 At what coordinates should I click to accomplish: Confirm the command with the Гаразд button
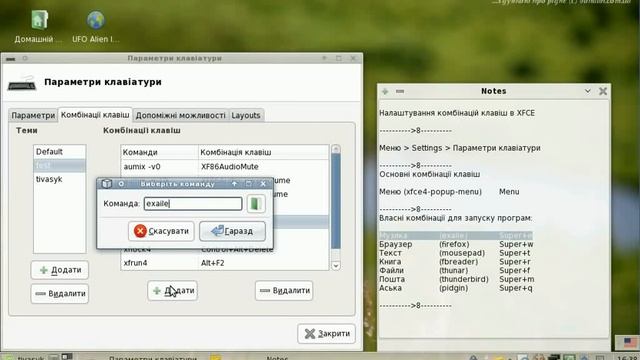[232, 231]
